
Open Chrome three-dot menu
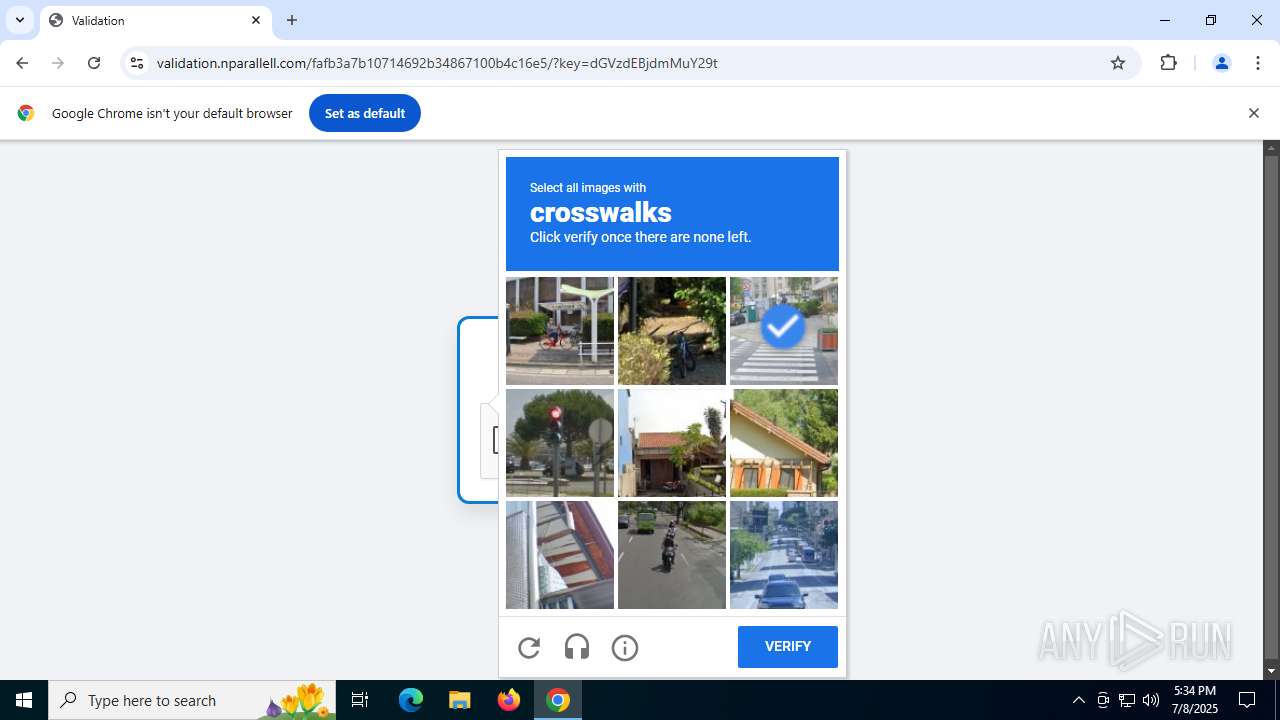1258,63
